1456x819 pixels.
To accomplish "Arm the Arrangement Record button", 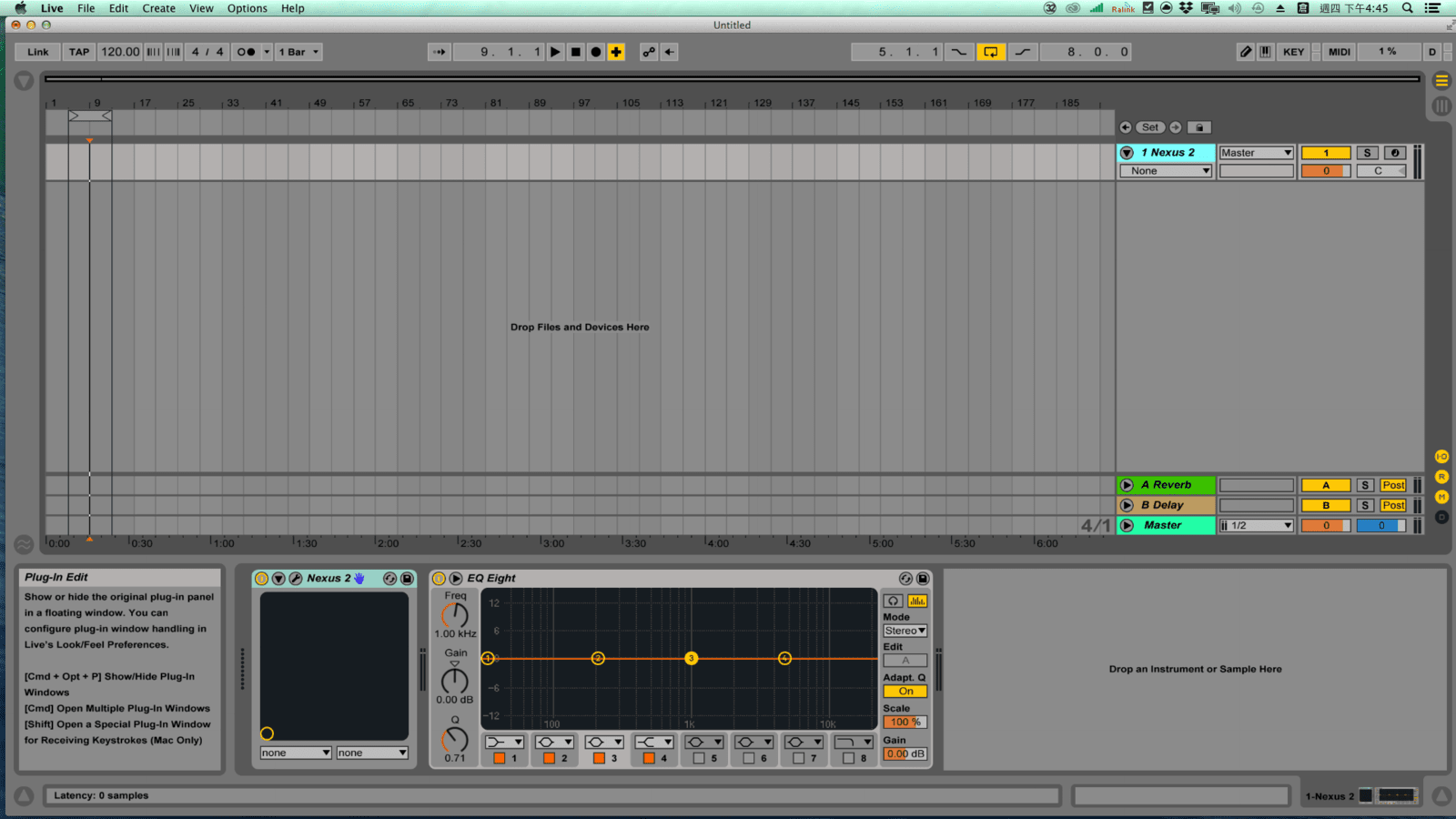I will tap(596, 52).
